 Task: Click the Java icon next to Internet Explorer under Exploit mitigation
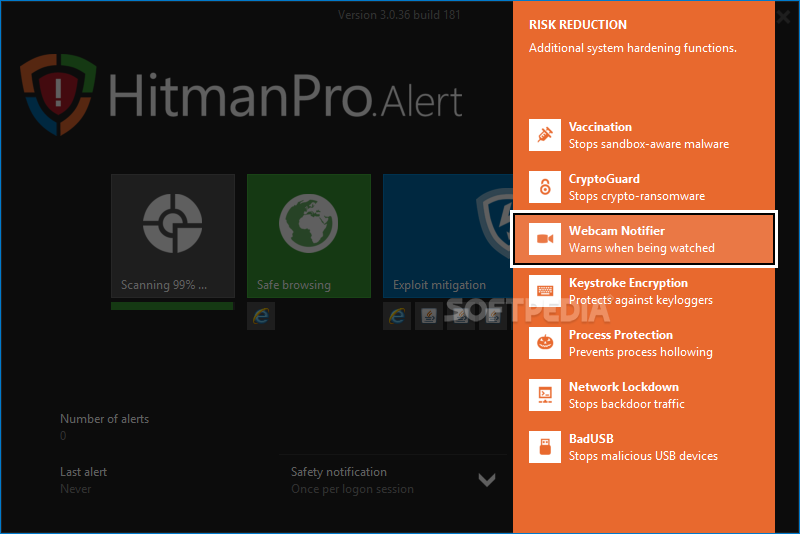(x=429, y=316)
